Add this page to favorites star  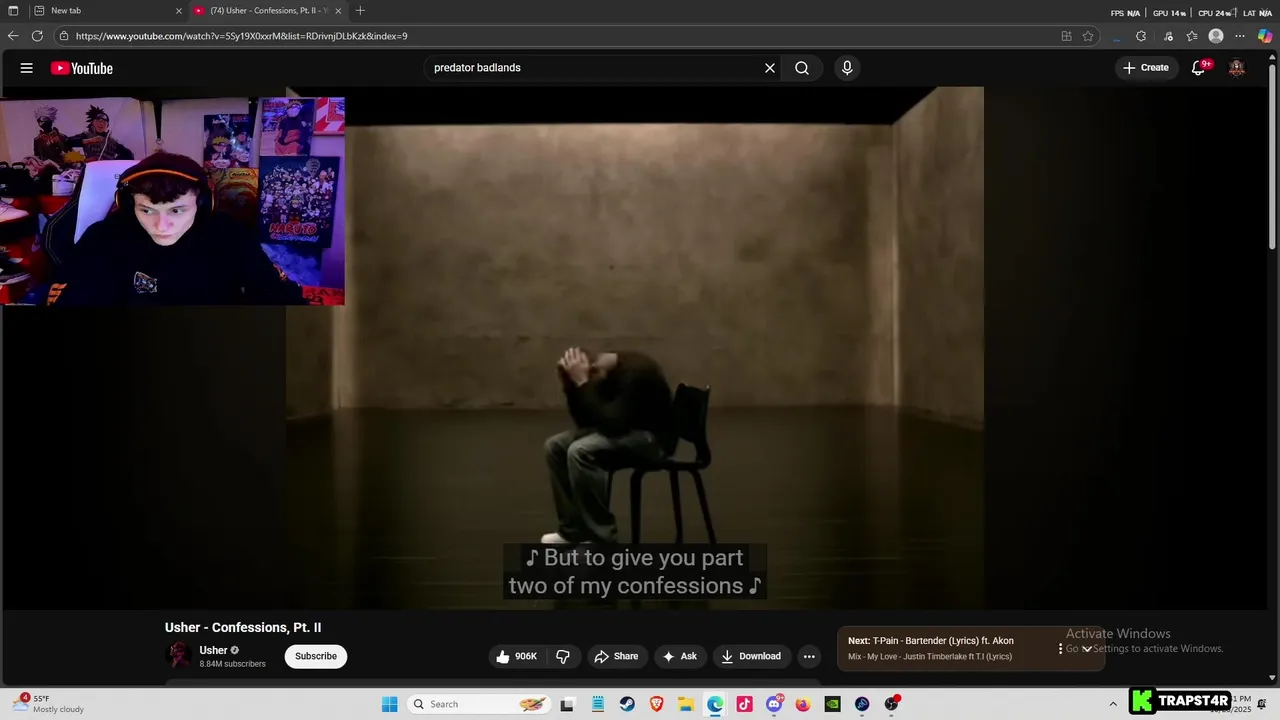coord(1088,36)
